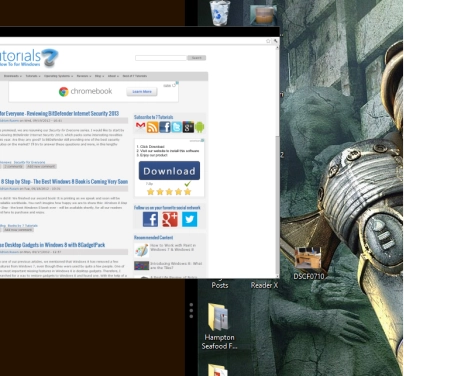Screen dimensions: 468x376
Task: Open the DSCF0710 image on the desktop
Action: [x=309, y=263]
